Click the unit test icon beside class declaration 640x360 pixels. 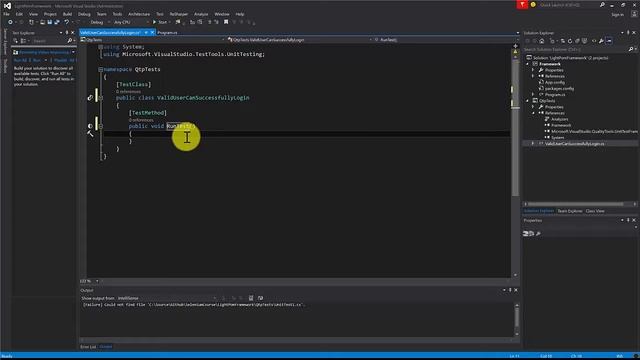(90, 98)
